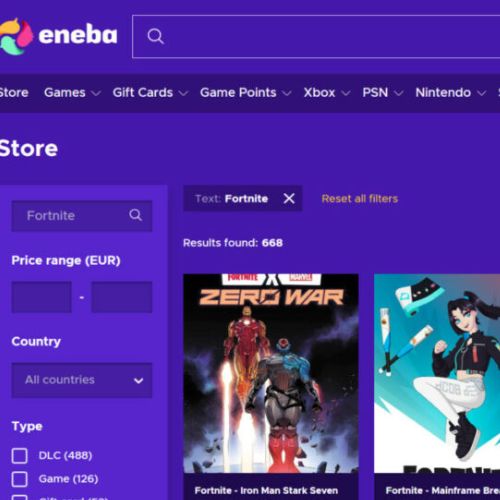500x500 pixels.
Task: Open the Xbox navigation menu
Action: 327,93
